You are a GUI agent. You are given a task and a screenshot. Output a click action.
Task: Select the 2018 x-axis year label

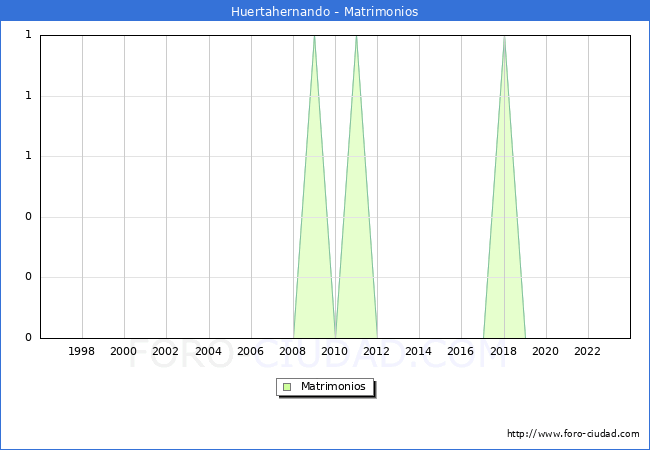click(x=504, y=351)
